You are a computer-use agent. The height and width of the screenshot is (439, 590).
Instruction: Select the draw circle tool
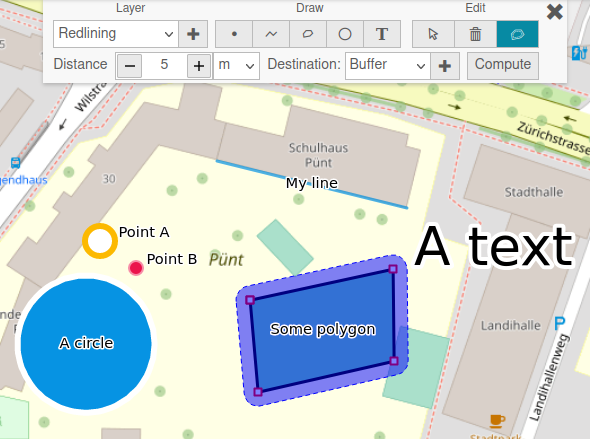click(345, 34)
